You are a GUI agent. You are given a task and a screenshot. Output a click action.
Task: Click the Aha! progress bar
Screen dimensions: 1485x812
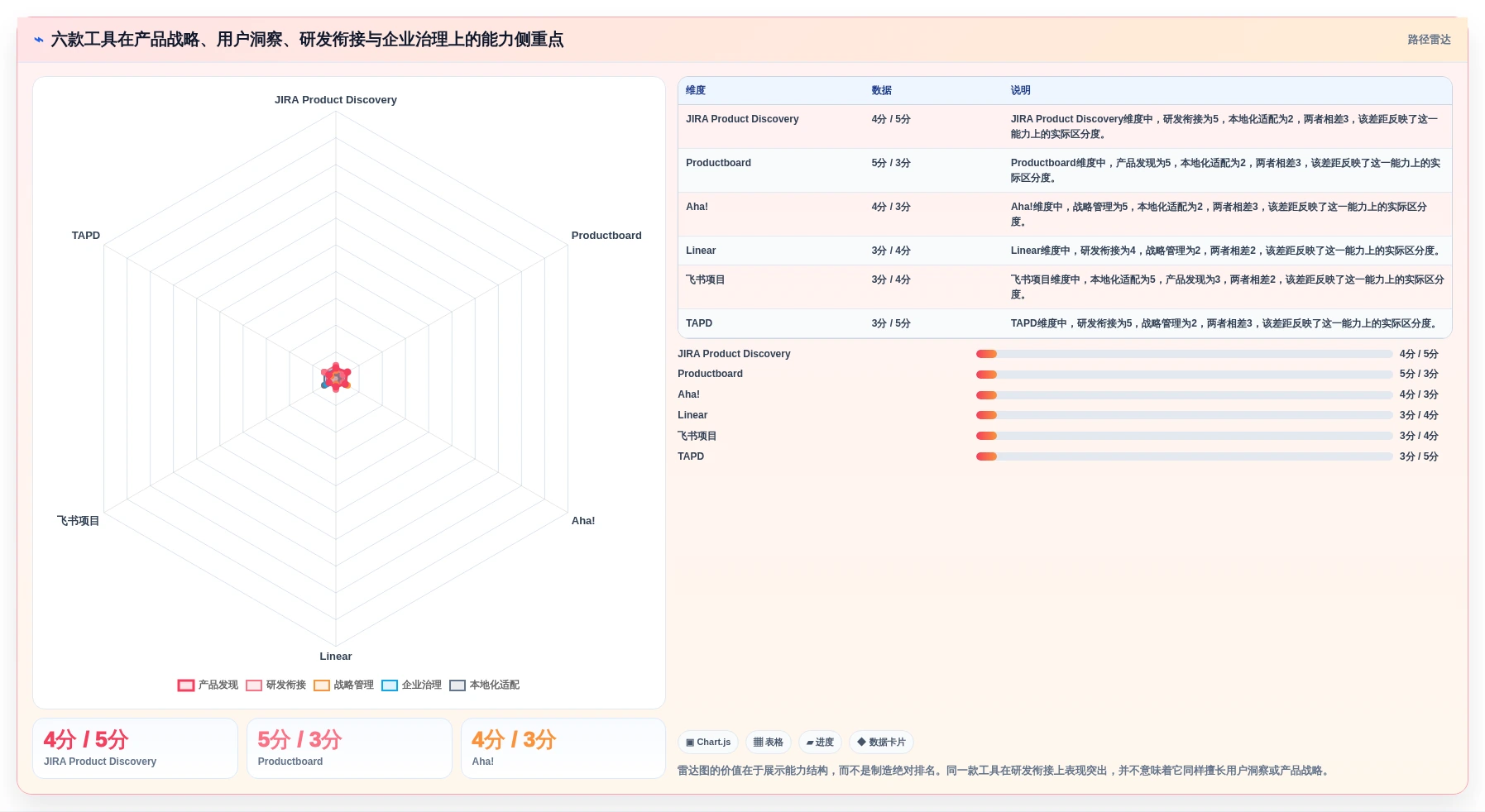point(1184,395)
